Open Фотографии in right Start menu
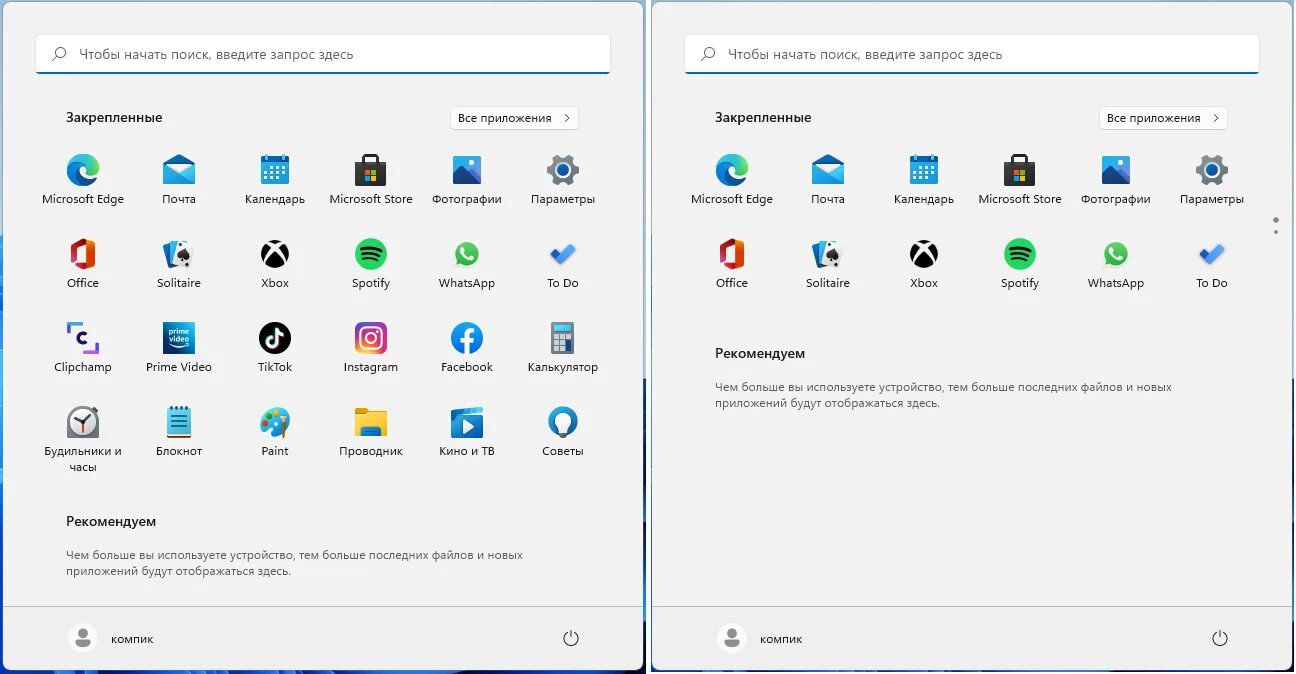This screenshot has height=674, width=1296. point(1116,180)
